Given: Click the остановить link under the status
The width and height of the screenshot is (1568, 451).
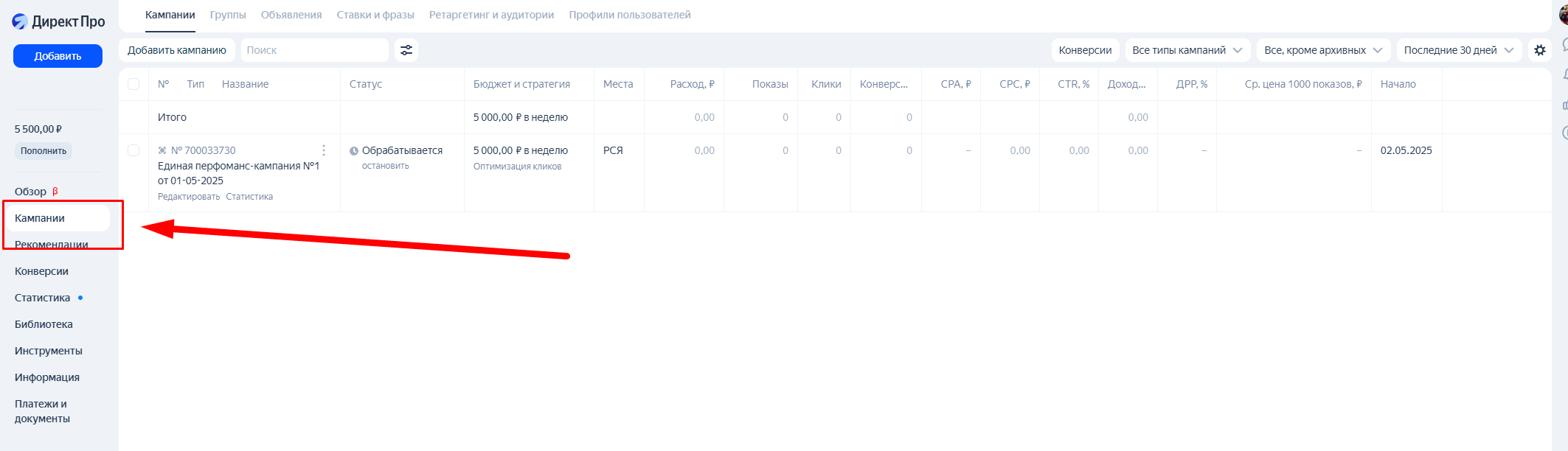Looking at the screenshot, I should click(x=386, y=166).
